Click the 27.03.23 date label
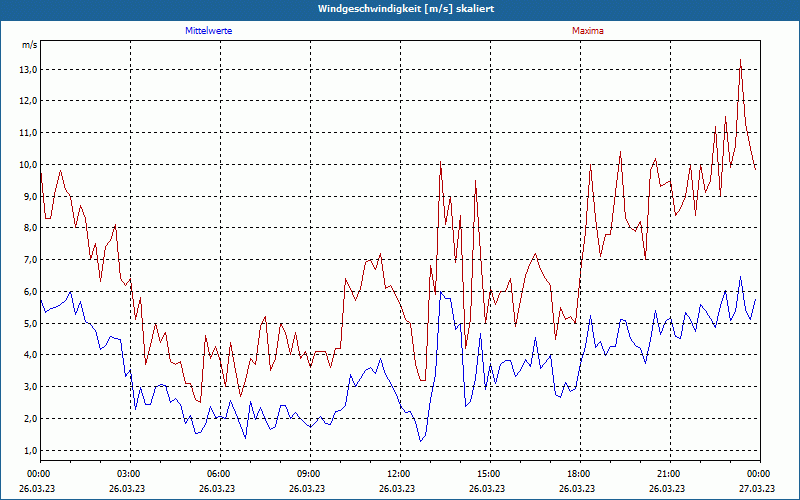Image resolution: width=800 pixels, height=500 pixels. (x=759, y=488)
